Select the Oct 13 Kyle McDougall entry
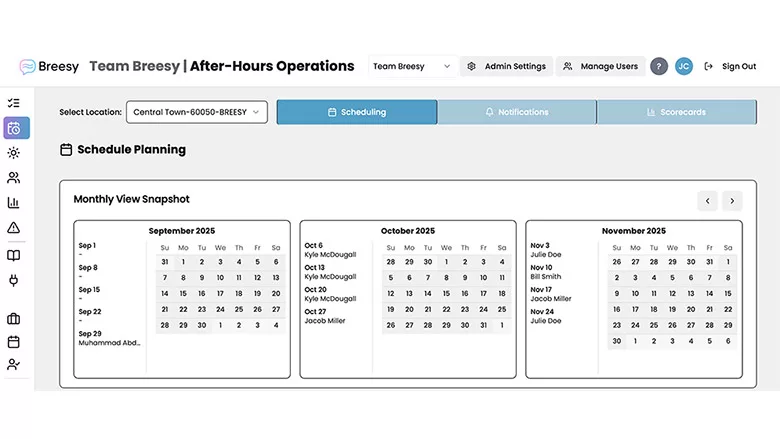Viewport: 780px width, 439px height. [330, 272]
